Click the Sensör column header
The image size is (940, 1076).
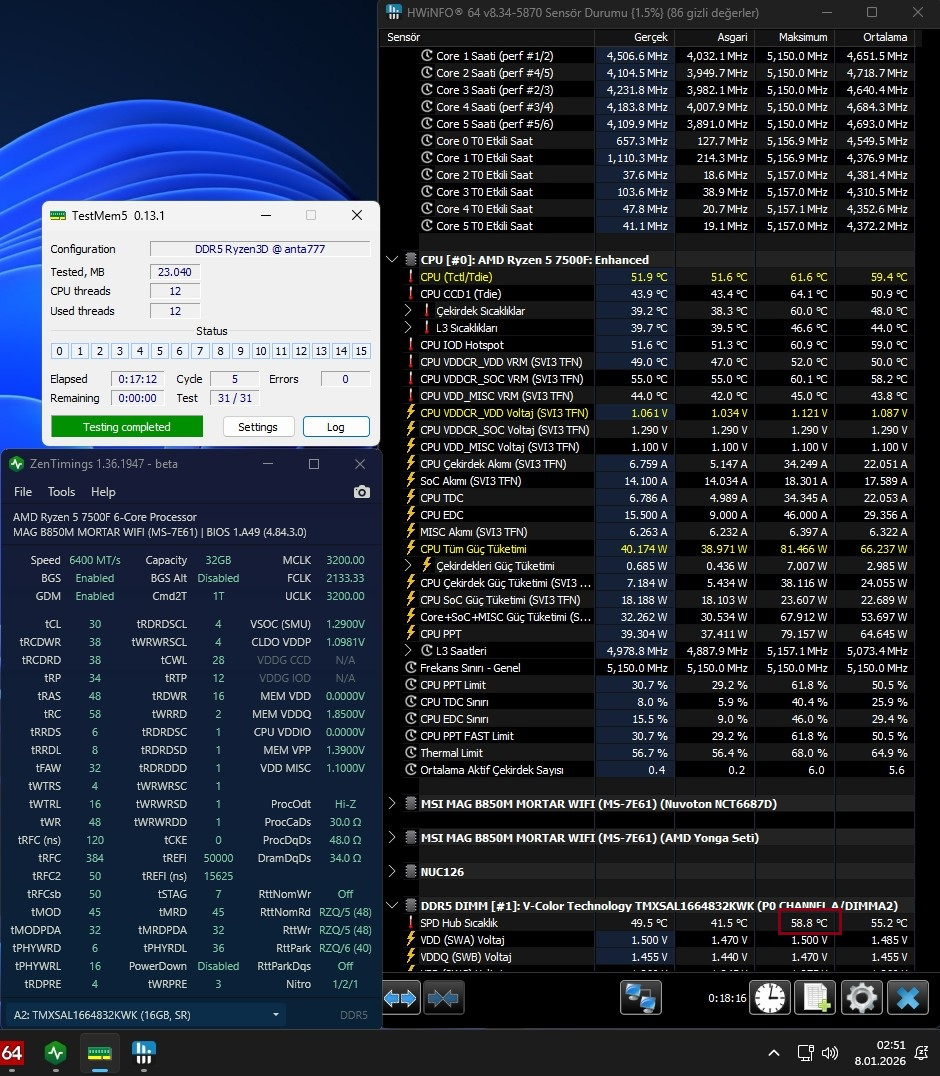[x=487, y=37]
